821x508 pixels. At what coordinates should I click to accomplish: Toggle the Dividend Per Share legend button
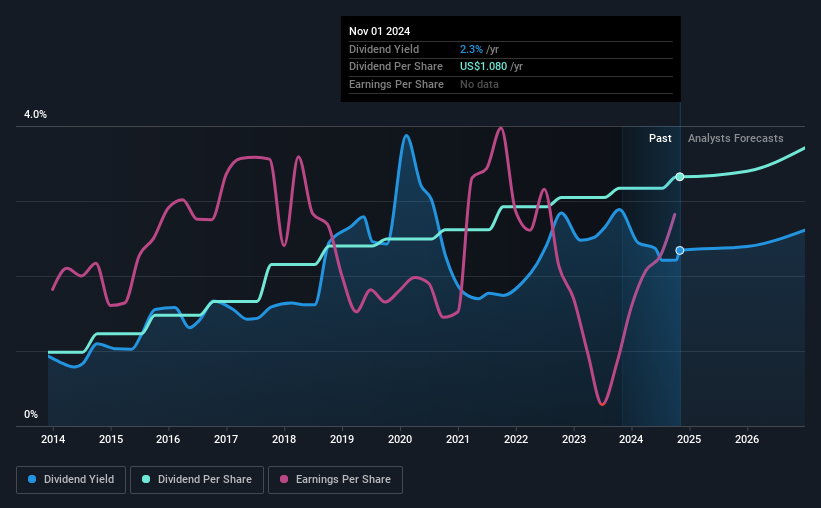point(197,480)
